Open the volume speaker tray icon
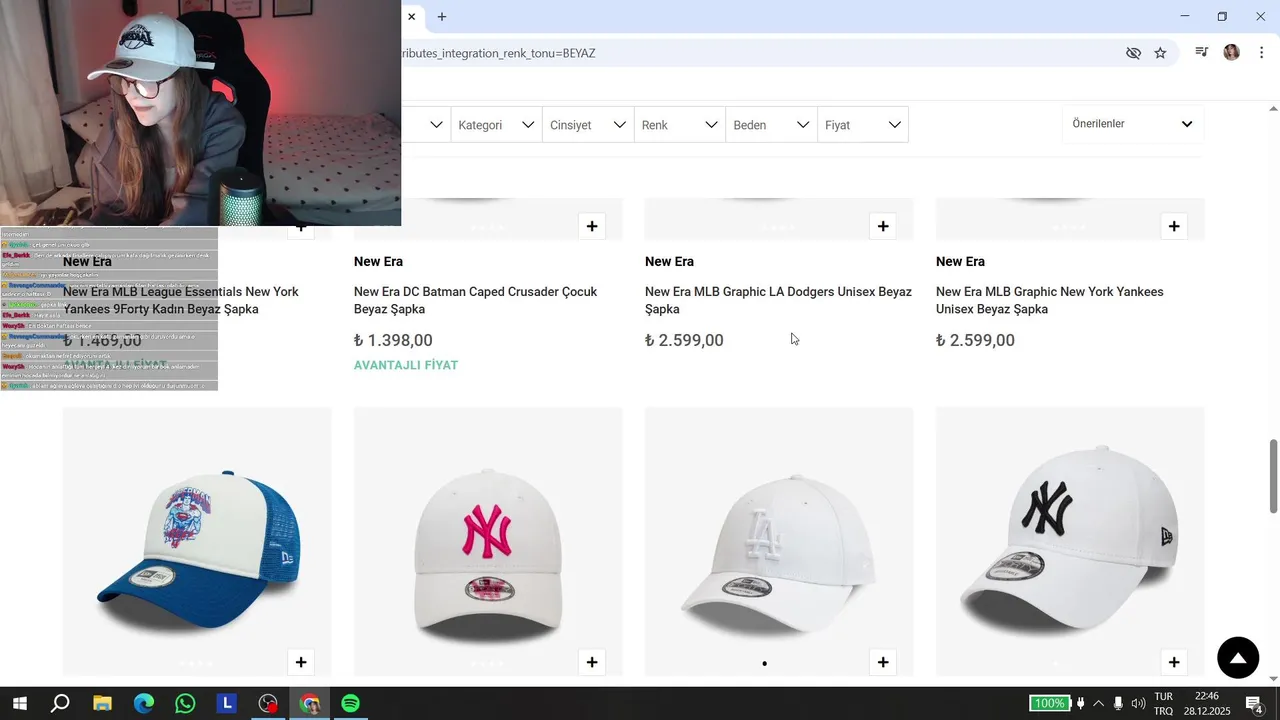This screenshot has height=720, width=1280. click(1138, 704)
